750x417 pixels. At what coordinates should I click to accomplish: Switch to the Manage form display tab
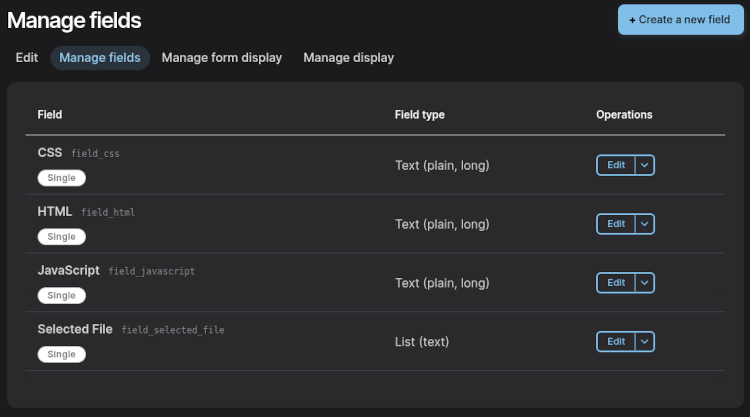click(222, 58)
